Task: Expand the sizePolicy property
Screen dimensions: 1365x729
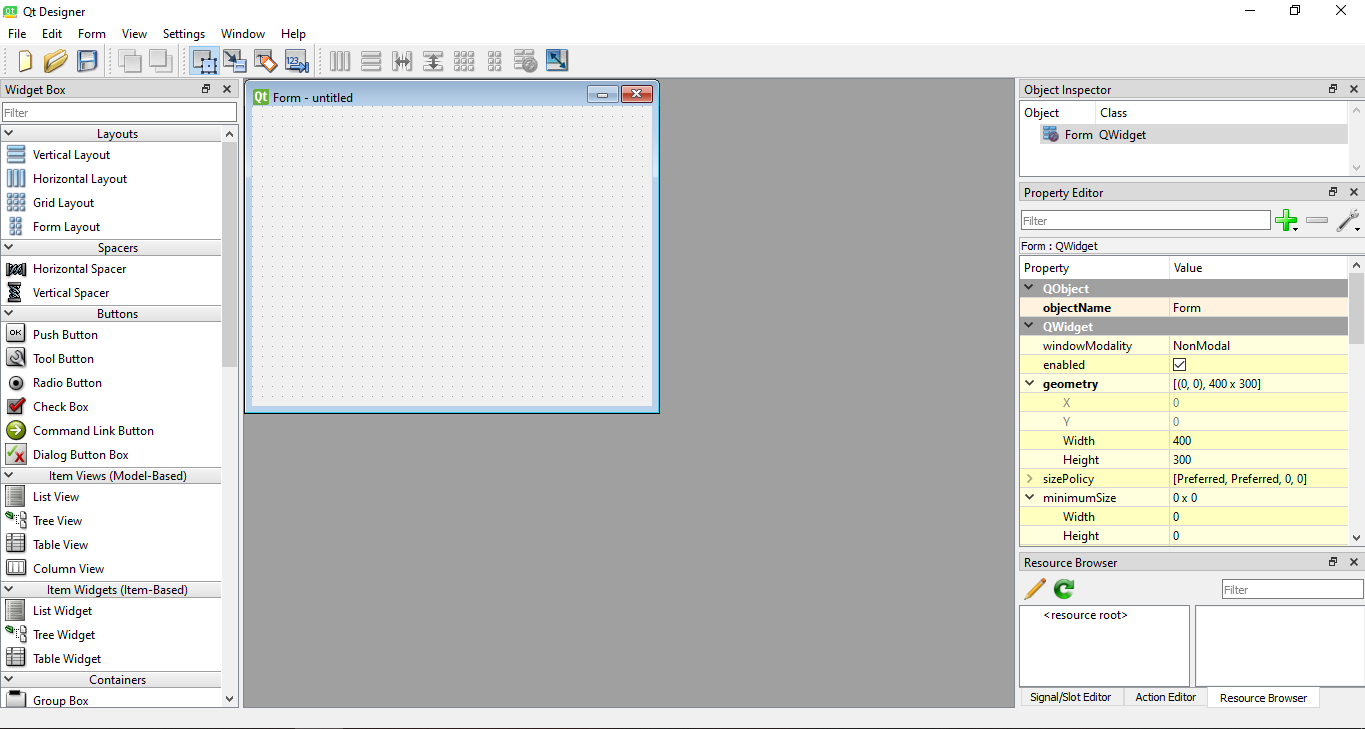Action: pos(1030,479)
